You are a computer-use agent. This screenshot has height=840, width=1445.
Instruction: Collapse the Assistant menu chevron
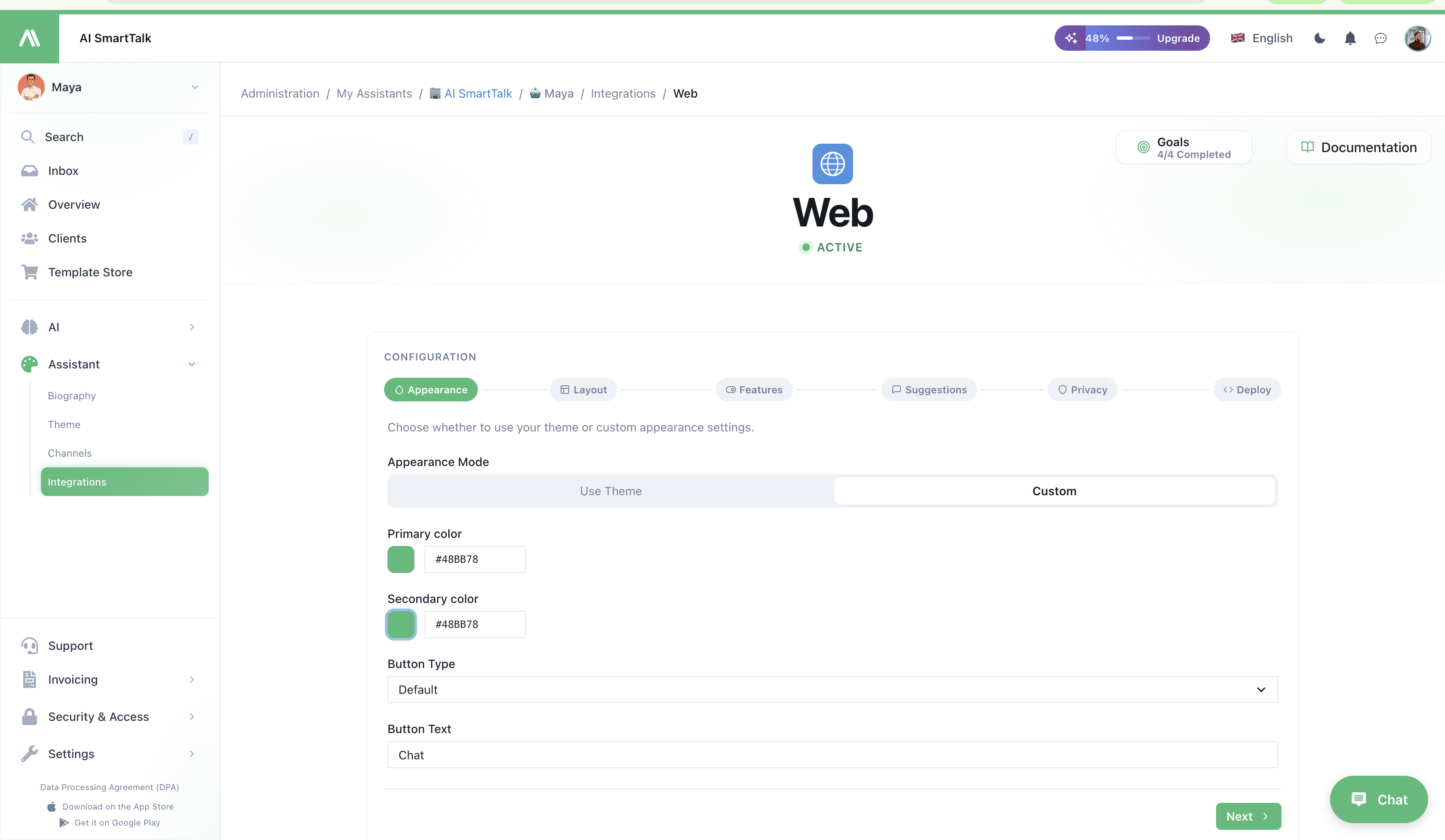(x=191, y=364)
